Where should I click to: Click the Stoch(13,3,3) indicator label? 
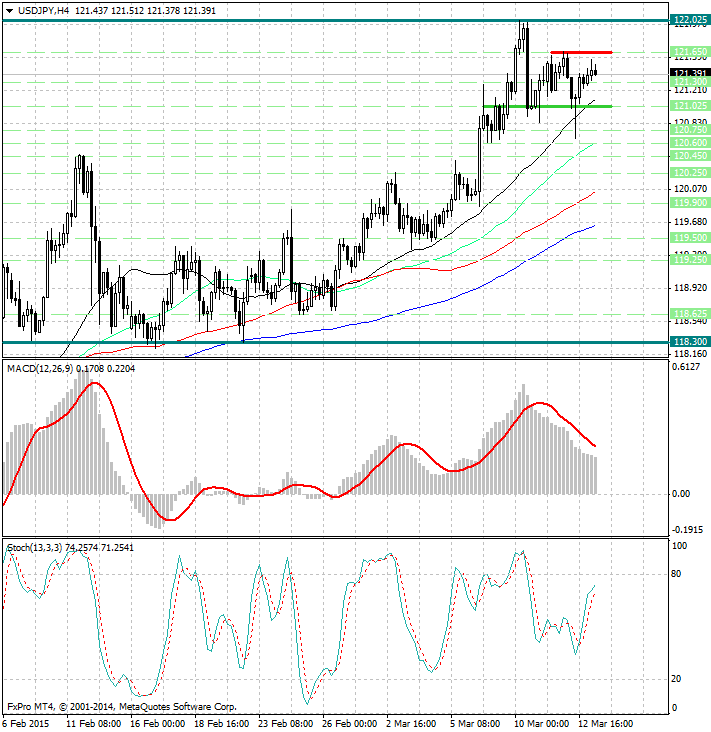click(34, 548)
